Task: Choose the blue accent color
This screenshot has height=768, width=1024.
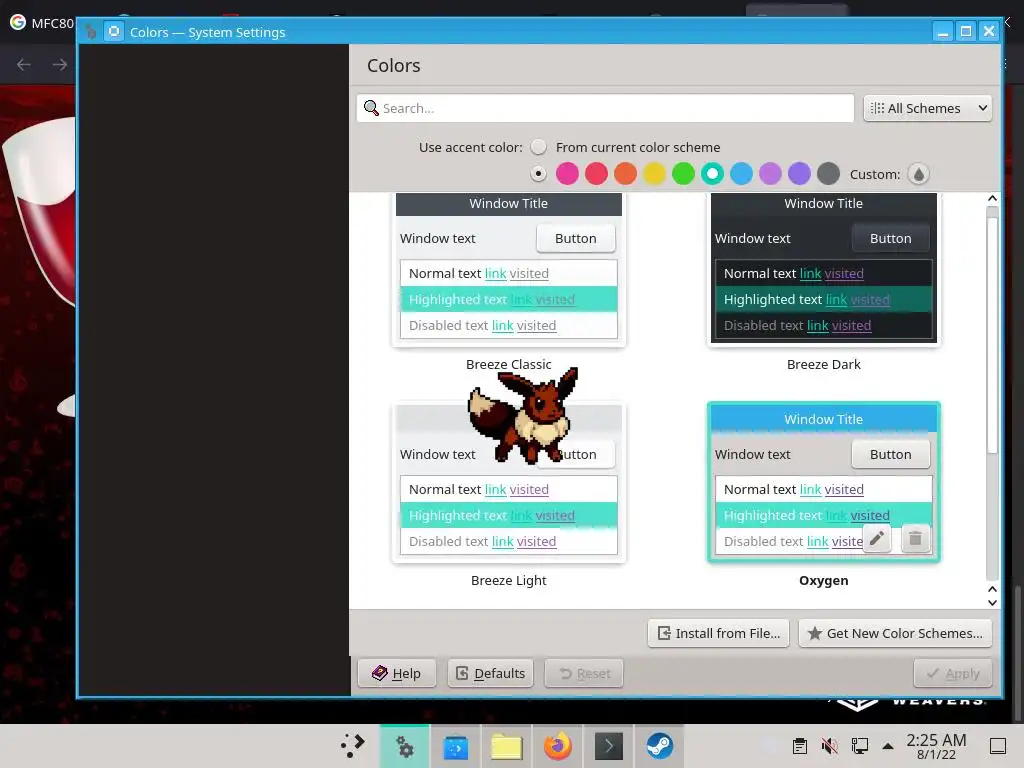Action: pyautogui.click(x=741, y=174)
